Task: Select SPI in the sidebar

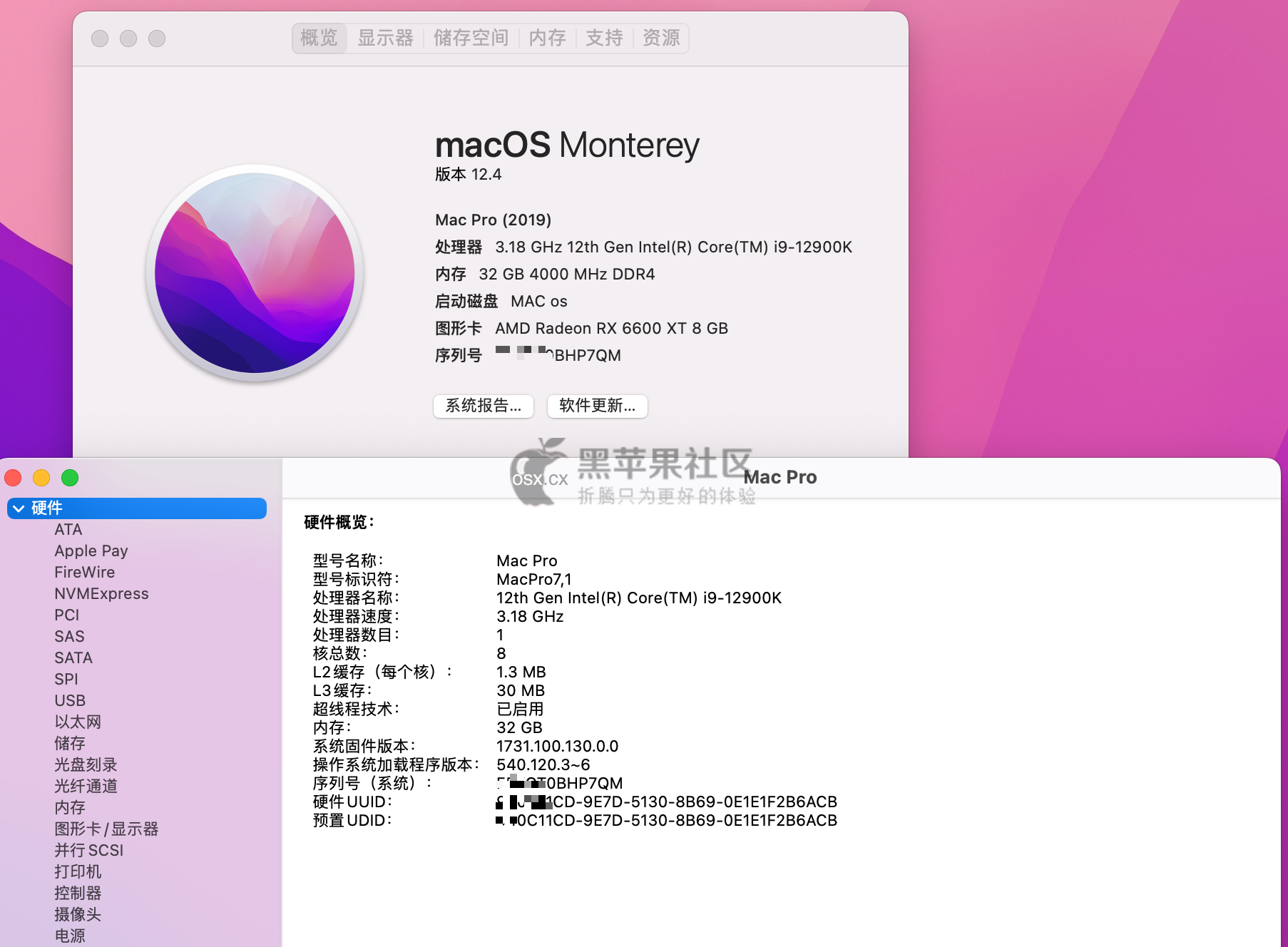Action: pyautogui.click(x=66, y=680)
